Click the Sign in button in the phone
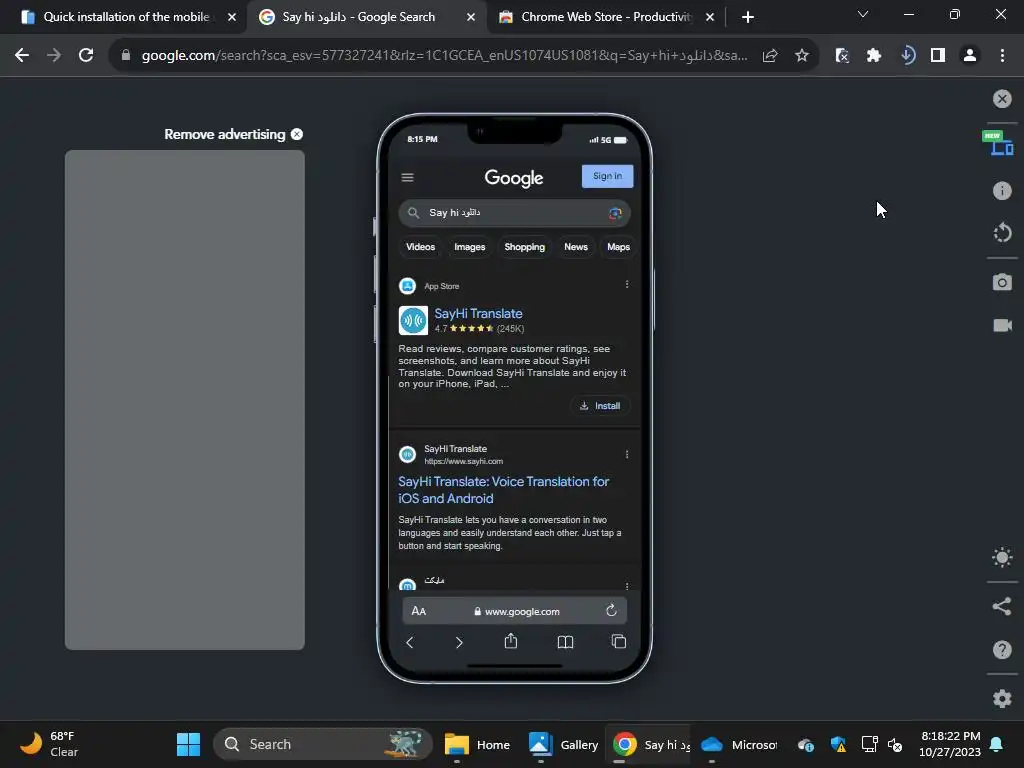1024x768 pixels. 607,176
